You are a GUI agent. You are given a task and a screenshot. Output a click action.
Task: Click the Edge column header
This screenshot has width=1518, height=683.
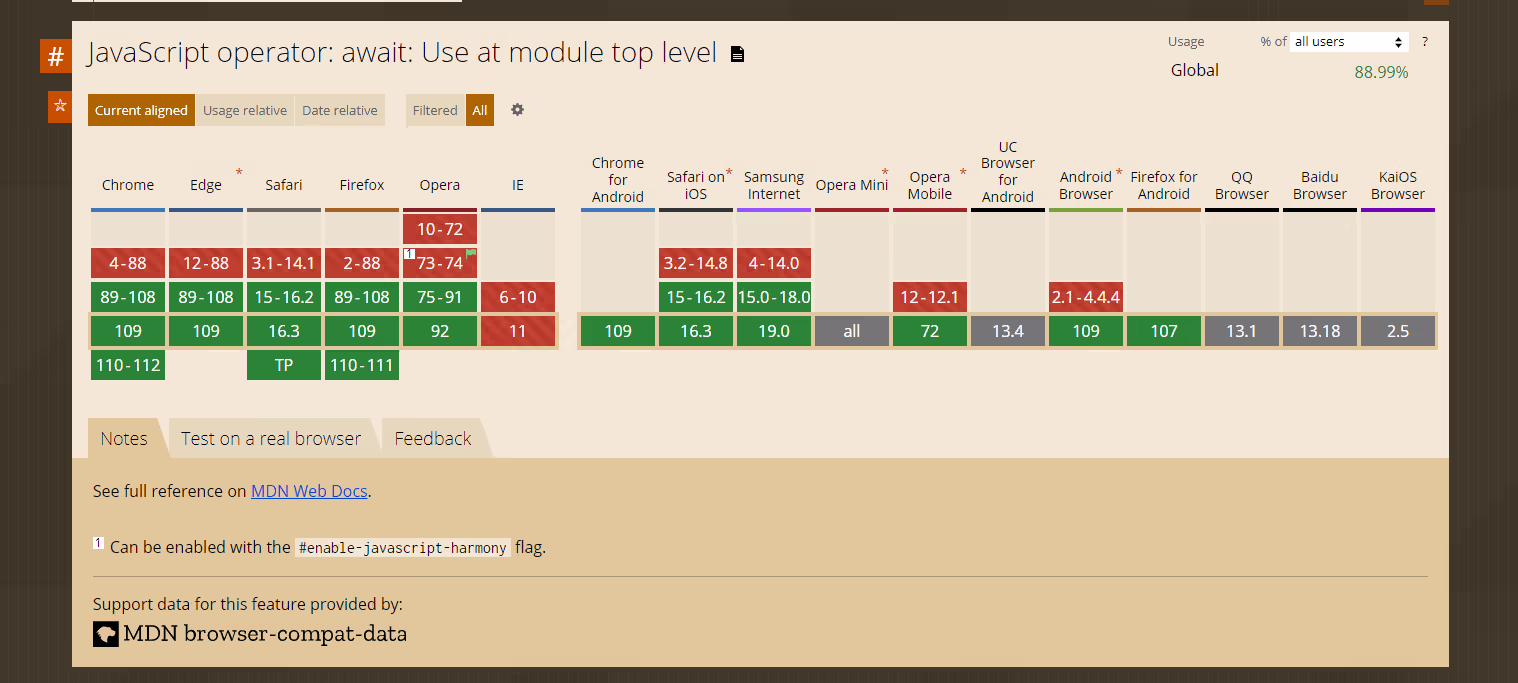click(206, 185)
